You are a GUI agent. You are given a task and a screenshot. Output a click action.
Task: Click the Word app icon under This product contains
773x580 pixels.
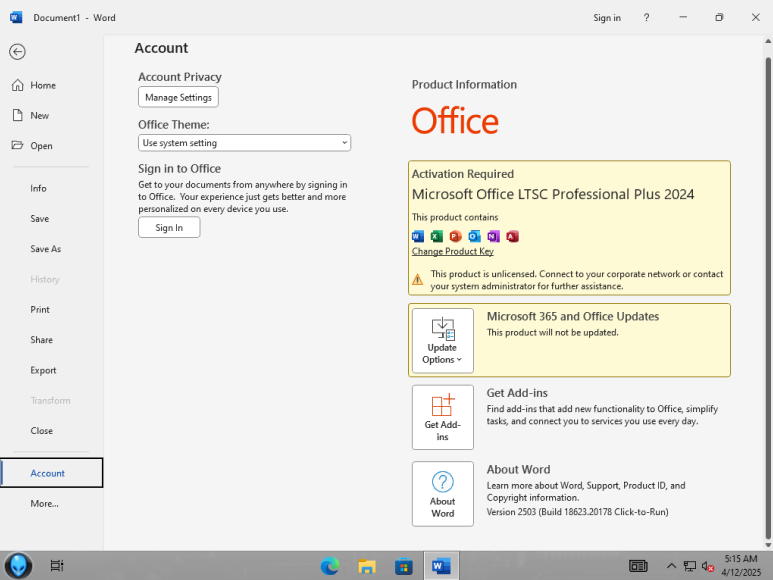418,237
